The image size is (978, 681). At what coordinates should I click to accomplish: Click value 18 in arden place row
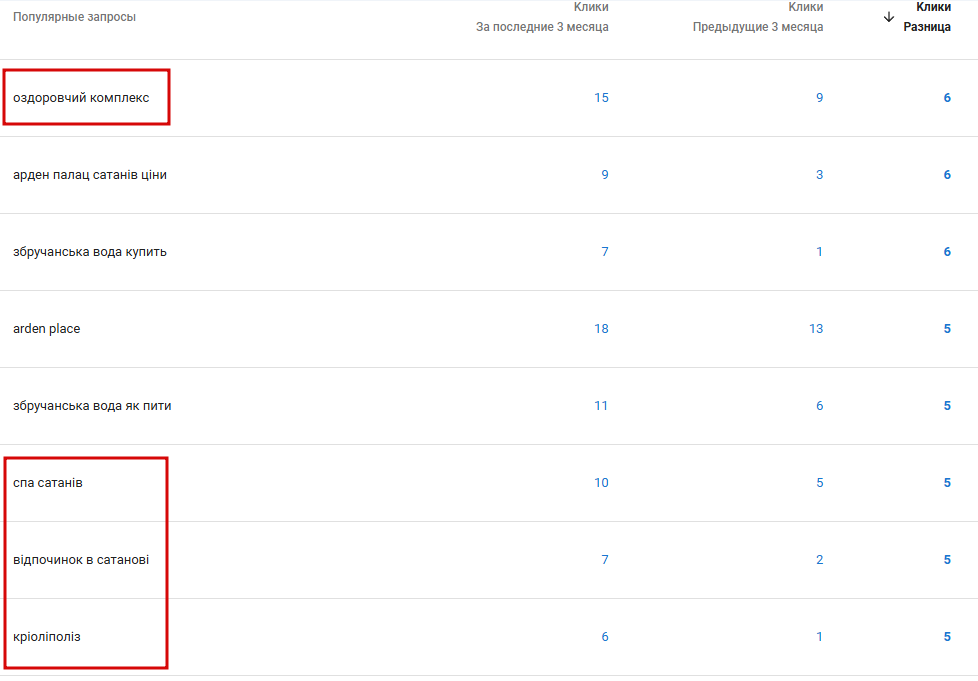point(601,329)
